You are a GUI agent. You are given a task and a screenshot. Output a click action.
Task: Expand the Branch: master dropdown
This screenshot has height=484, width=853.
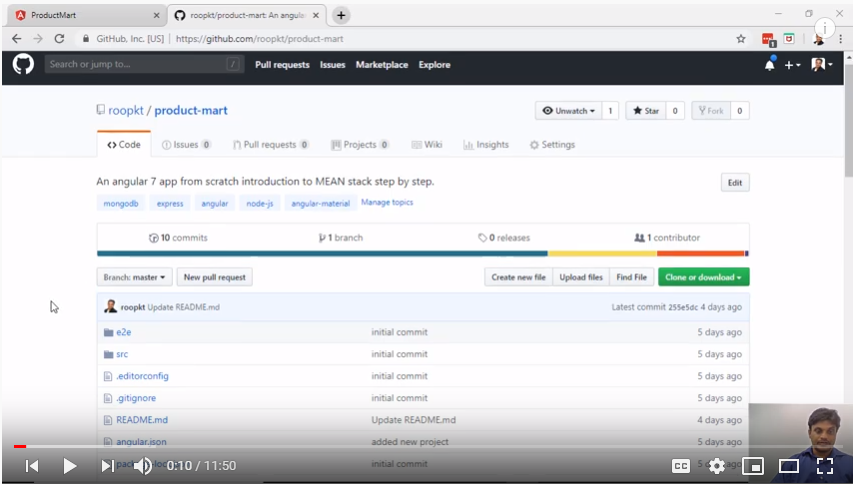(x=135, y=277)
